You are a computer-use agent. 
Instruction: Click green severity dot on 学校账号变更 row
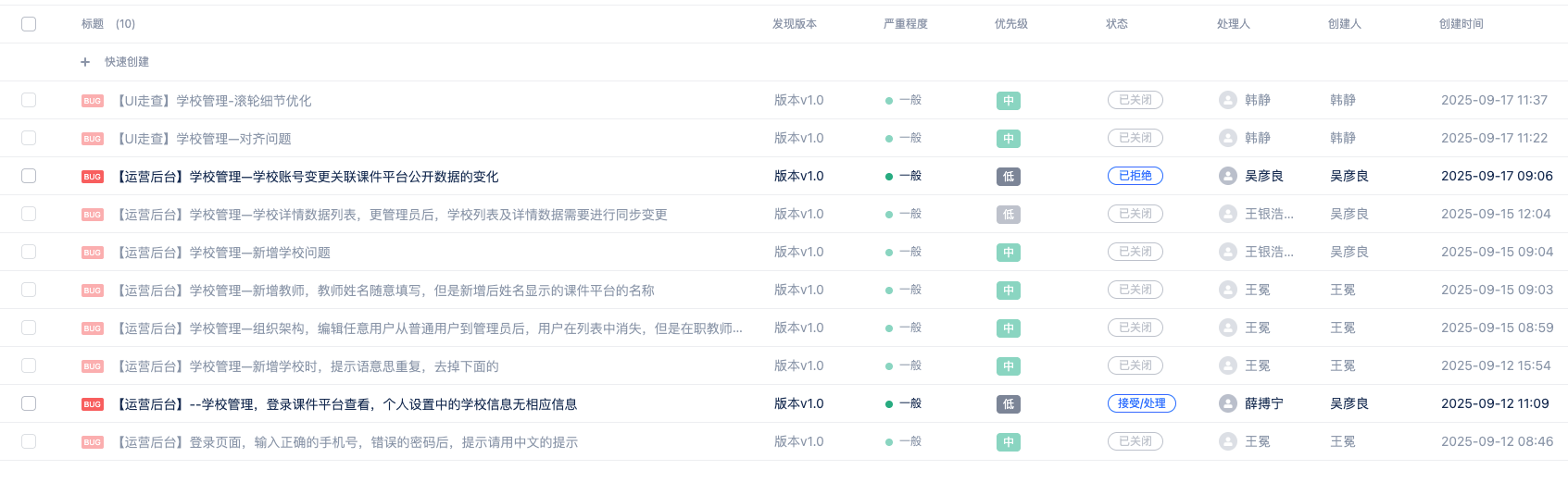pyautogui.click(x=889, y=177)
